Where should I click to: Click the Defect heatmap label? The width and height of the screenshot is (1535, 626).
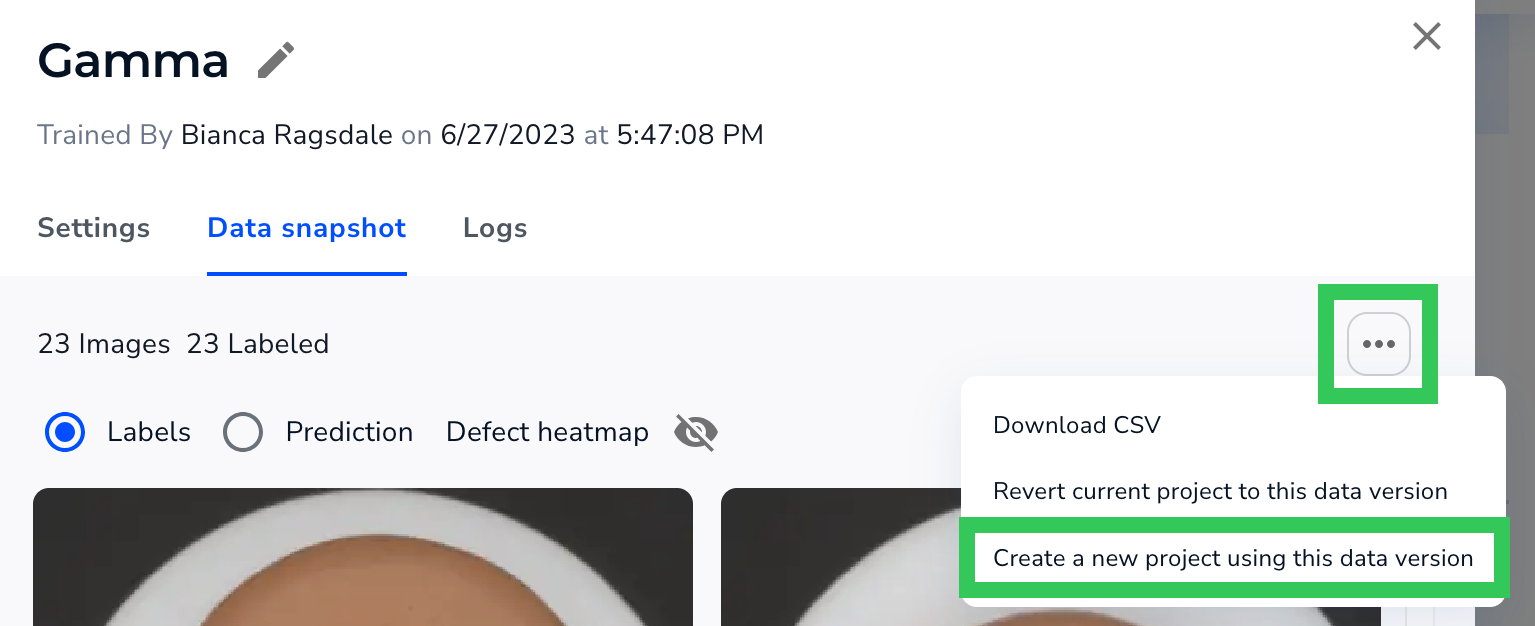coord(547,432)
